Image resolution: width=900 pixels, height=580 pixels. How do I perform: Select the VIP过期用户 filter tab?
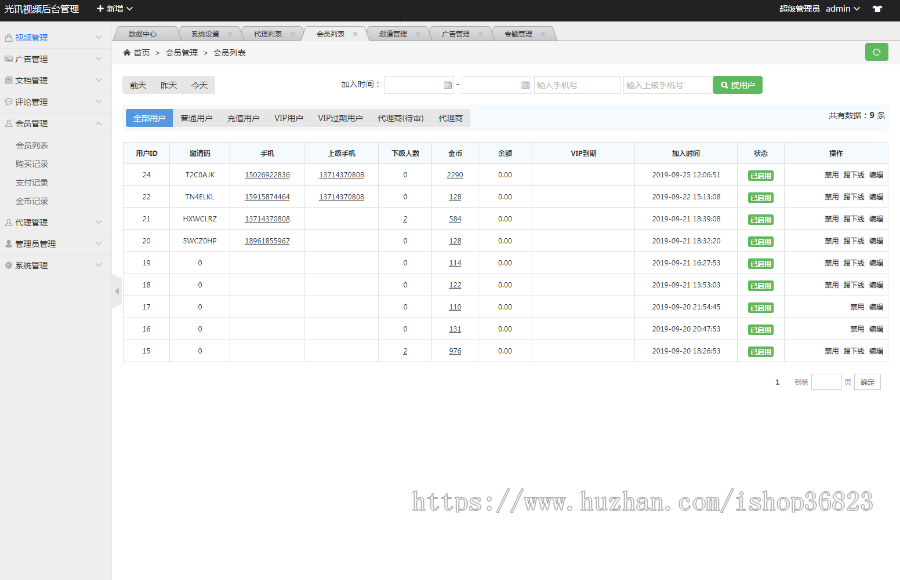340,118
